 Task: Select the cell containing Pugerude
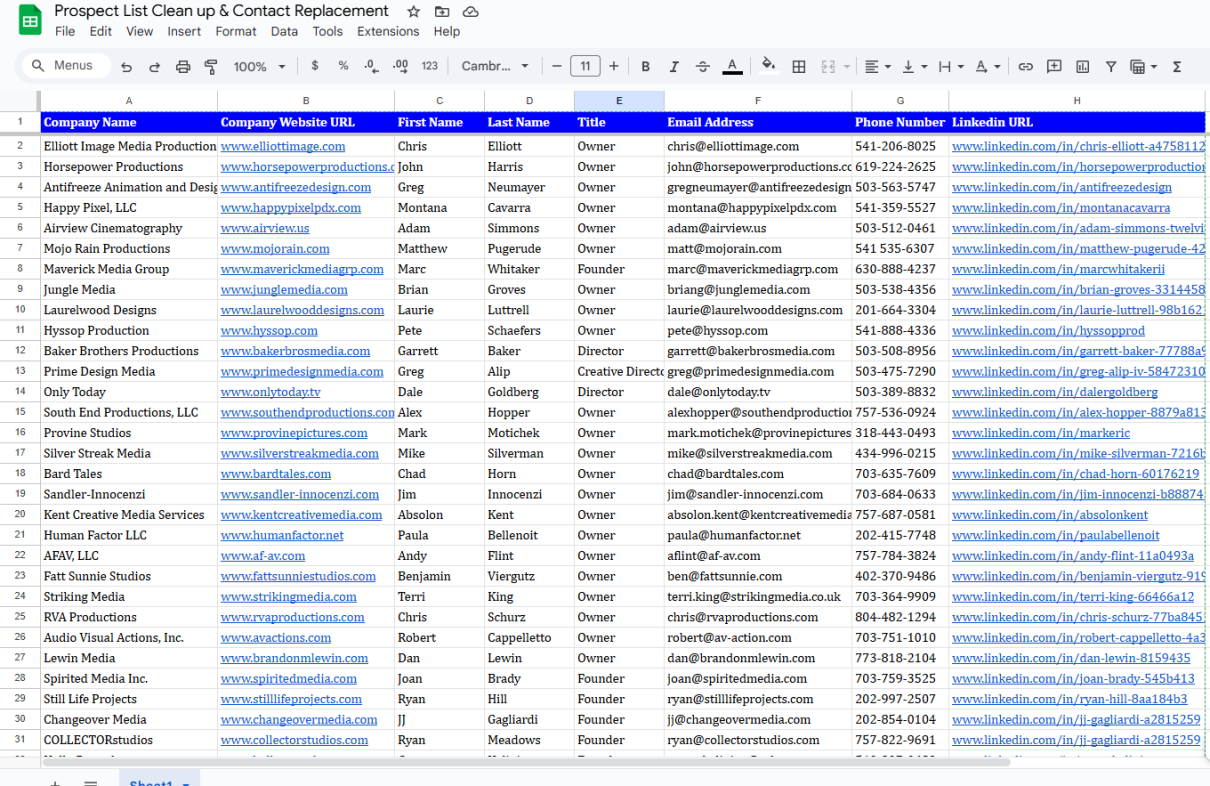[529, 249]
